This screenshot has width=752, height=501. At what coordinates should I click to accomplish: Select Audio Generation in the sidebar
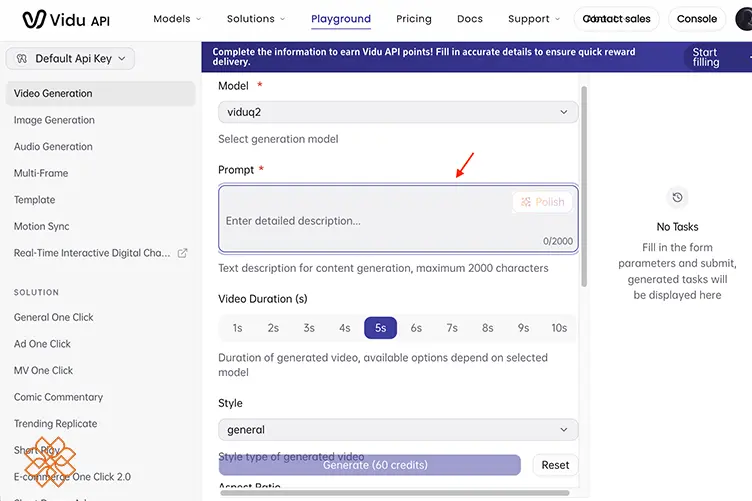tap(53, 147)
